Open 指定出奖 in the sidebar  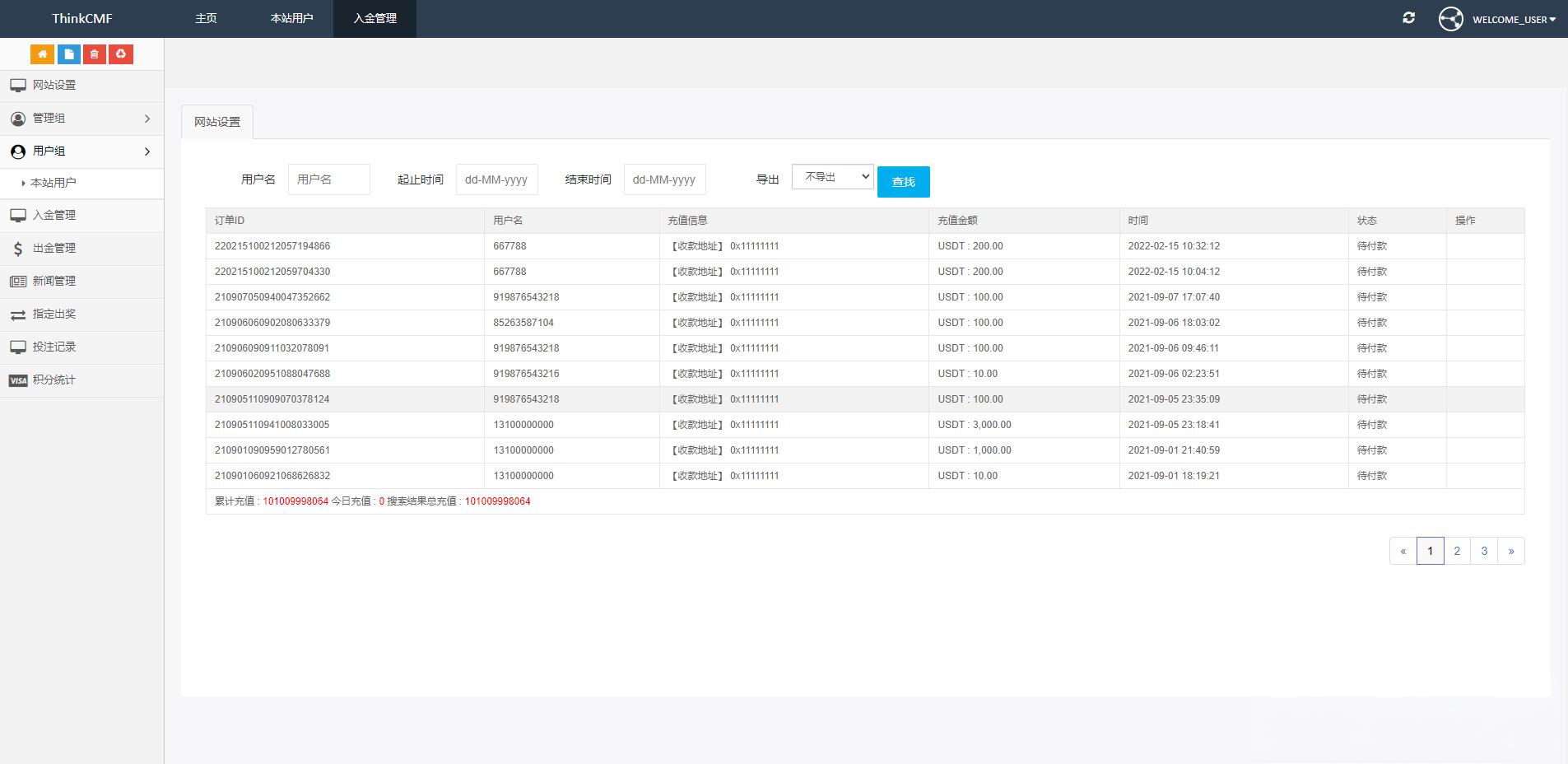(54, 314)
